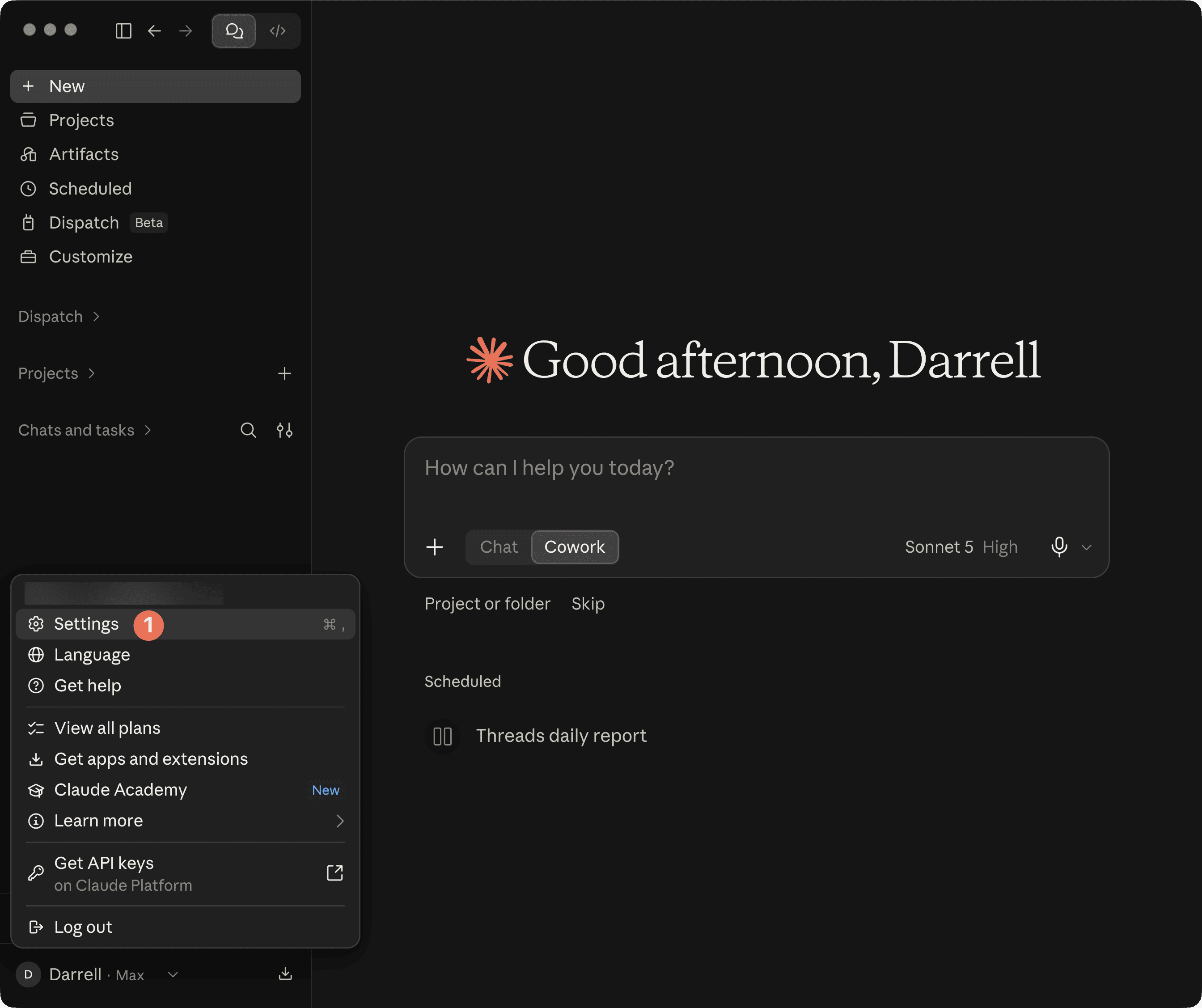
Task: Expand the Projects section header
Action: (x=57, y=373)
